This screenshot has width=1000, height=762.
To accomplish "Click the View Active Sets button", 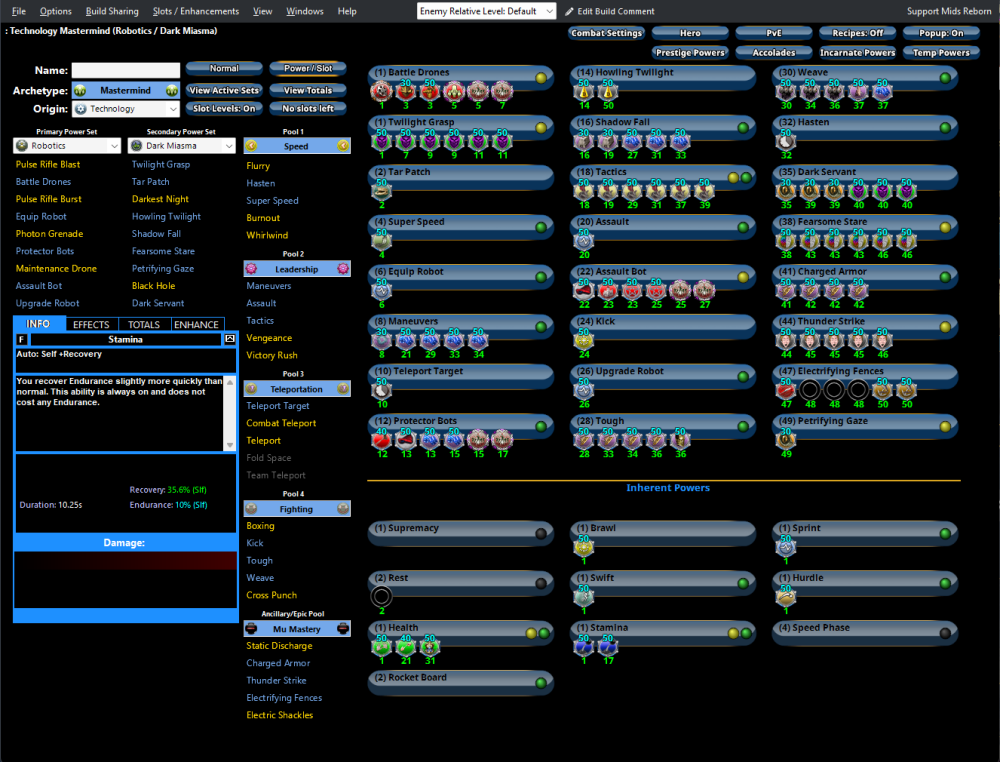I will [224, 90].
